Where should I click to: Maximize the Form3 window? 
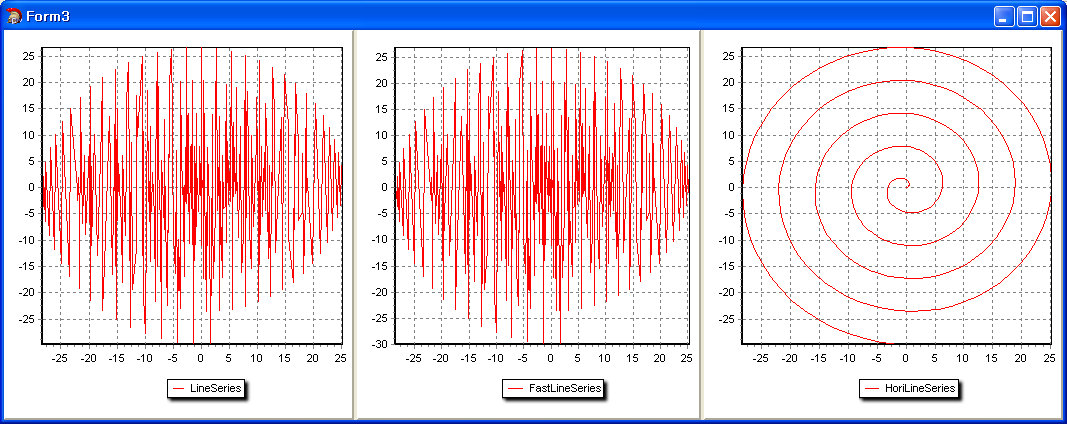(x=1027, y=16)
